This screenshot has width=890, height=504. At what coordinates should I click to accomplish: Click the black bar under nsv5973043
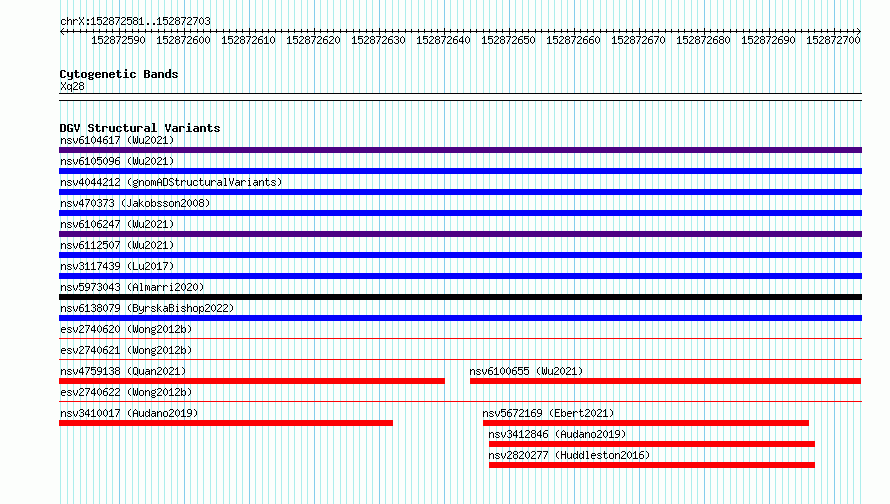pyautogui.click(x=460, y=297)
